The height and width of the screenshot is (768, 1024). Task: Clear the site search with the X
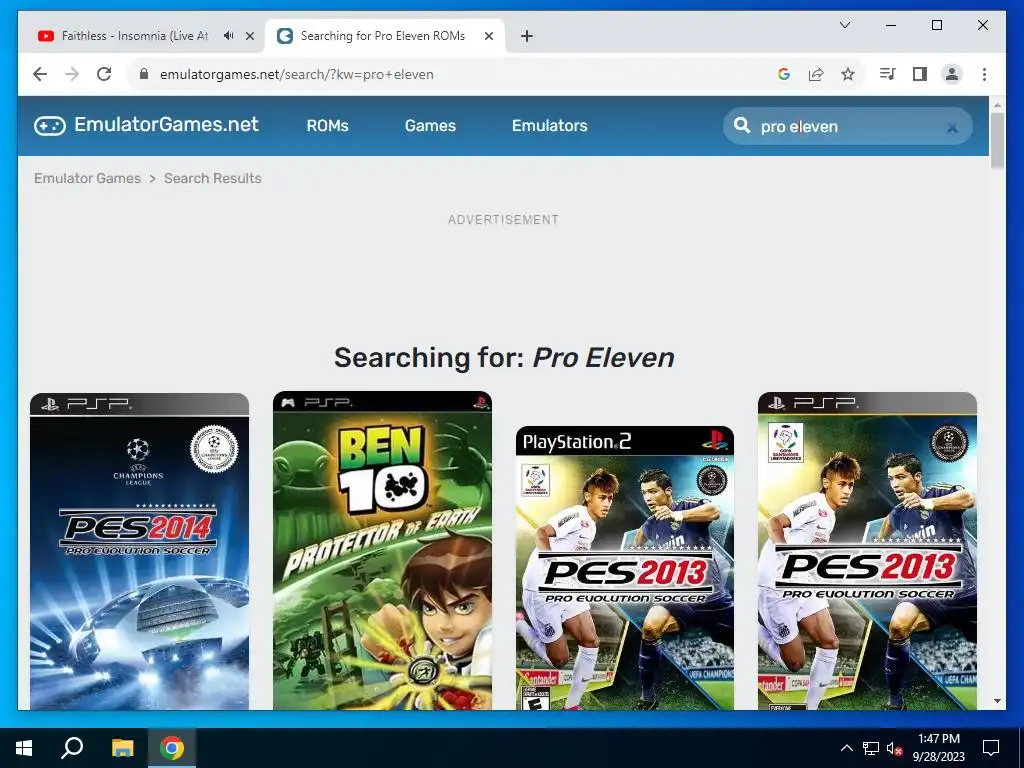(x=952, y=128)
